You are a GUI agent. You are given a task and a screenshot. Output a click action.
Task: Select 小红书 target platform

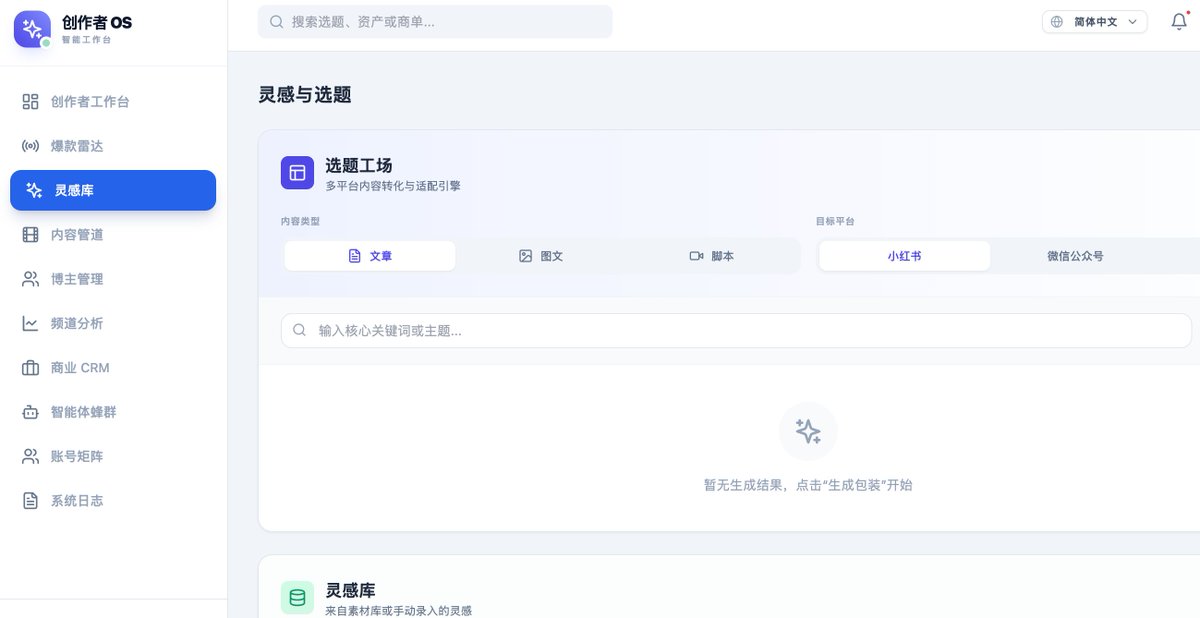coord(905,256)
